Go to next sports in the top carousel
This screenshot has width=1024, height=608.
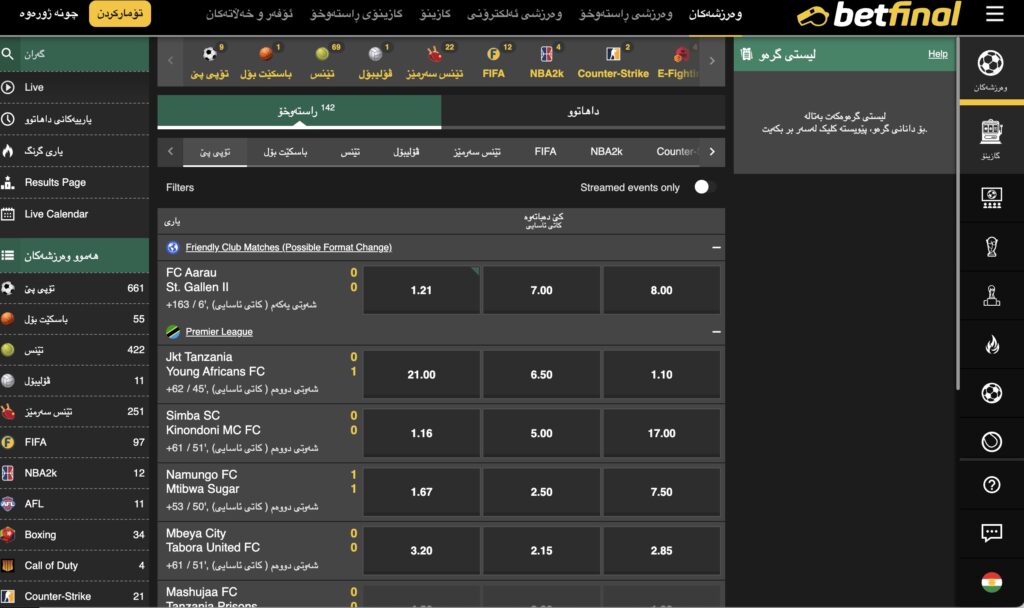pos(712,61)
